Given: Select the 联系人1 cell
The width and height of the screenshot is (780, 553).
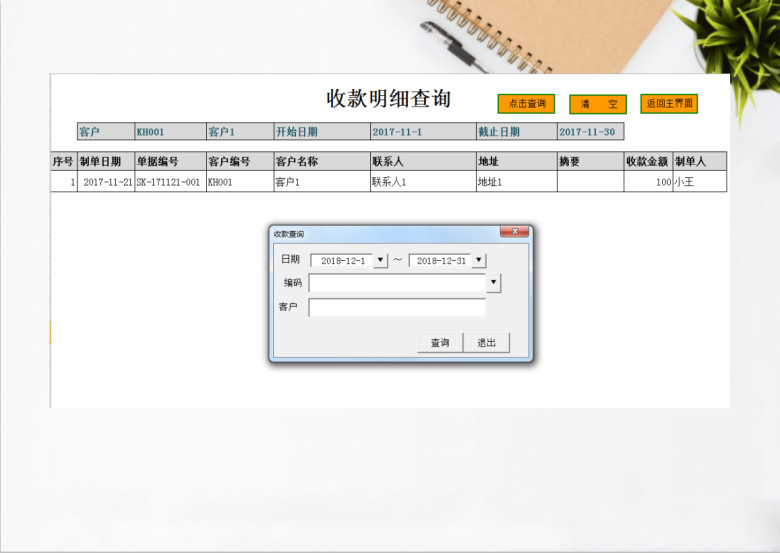Looking at the screenshot, I should (423, 182).
